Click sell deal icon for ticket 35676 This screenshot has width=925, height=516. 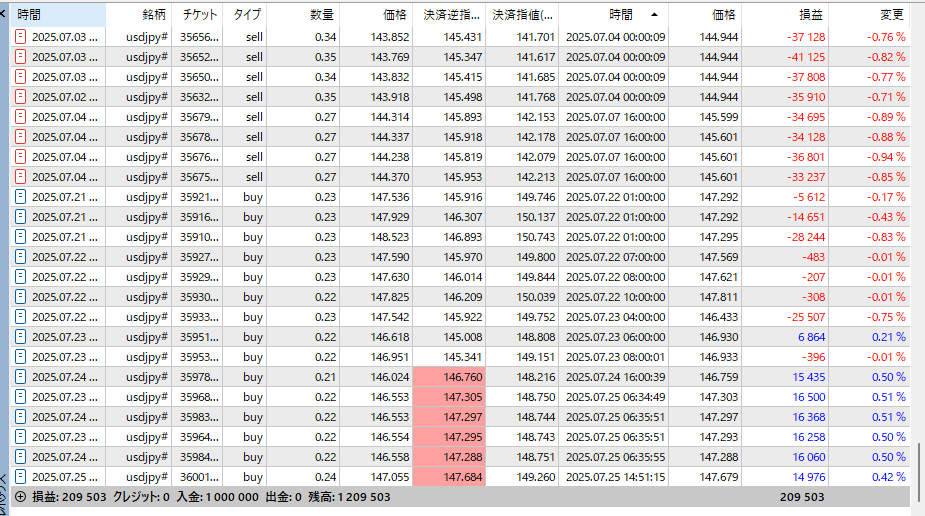tap(20, 157)
